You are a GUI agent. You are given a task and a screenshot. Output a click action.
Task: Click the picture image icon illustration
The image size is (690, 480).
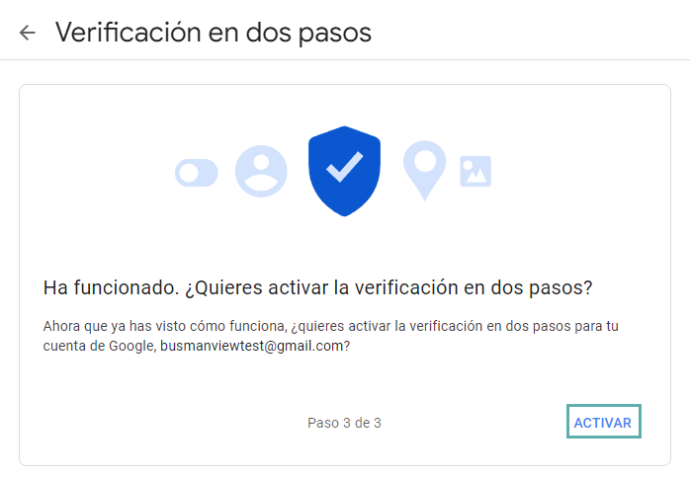click(476, 171)
